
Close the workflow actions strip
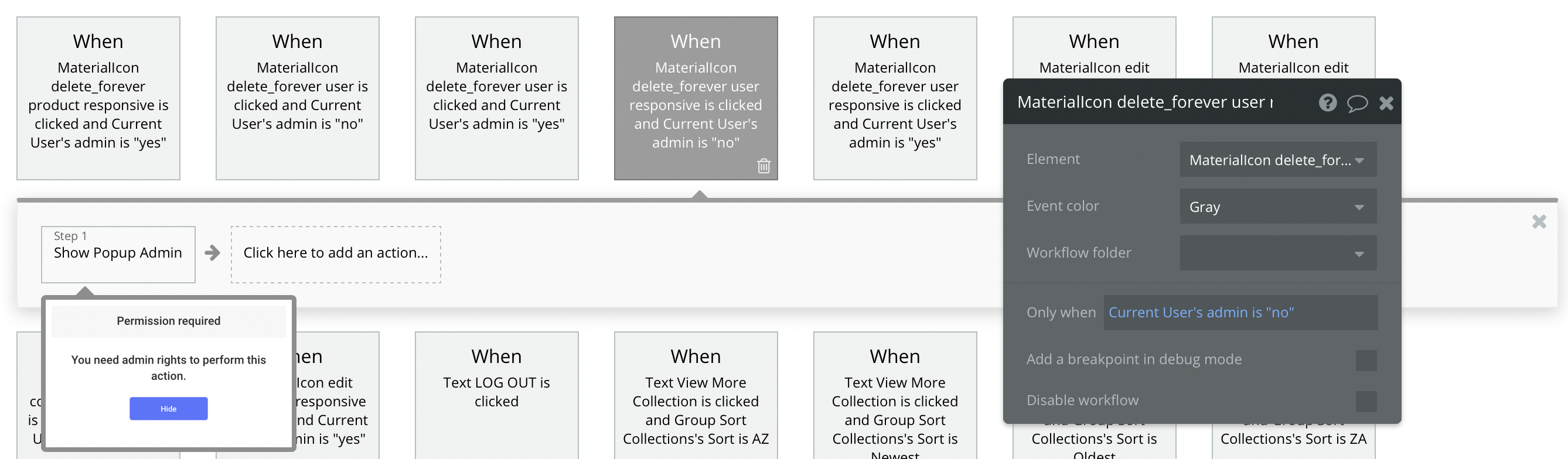(1539, 222)
